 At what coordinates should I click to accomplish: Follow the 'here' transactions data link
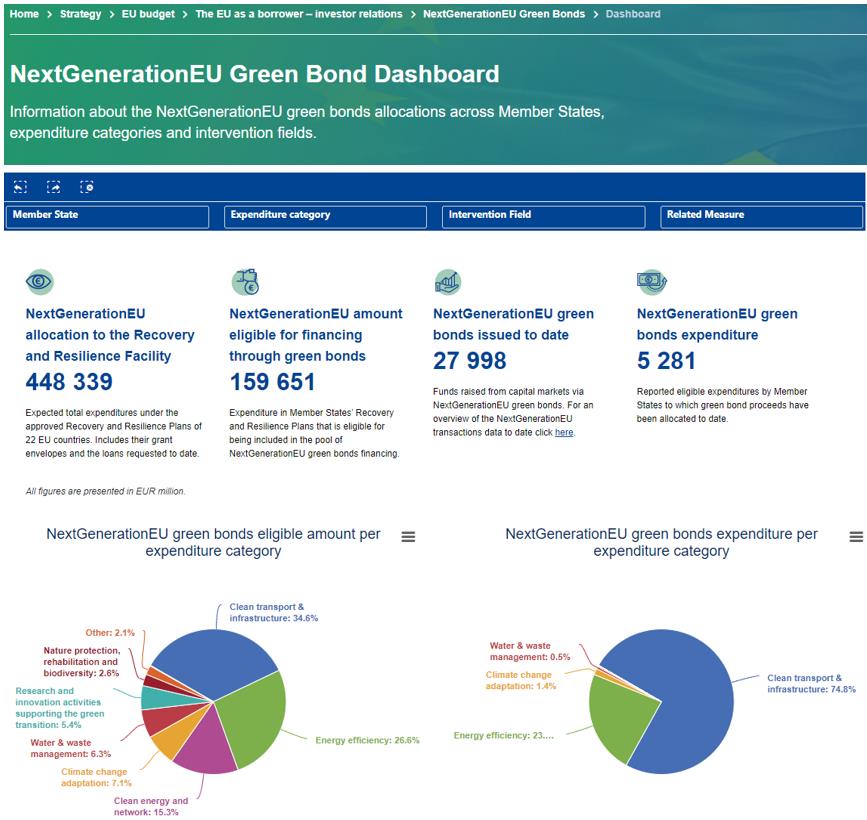(x=564, y=432)
